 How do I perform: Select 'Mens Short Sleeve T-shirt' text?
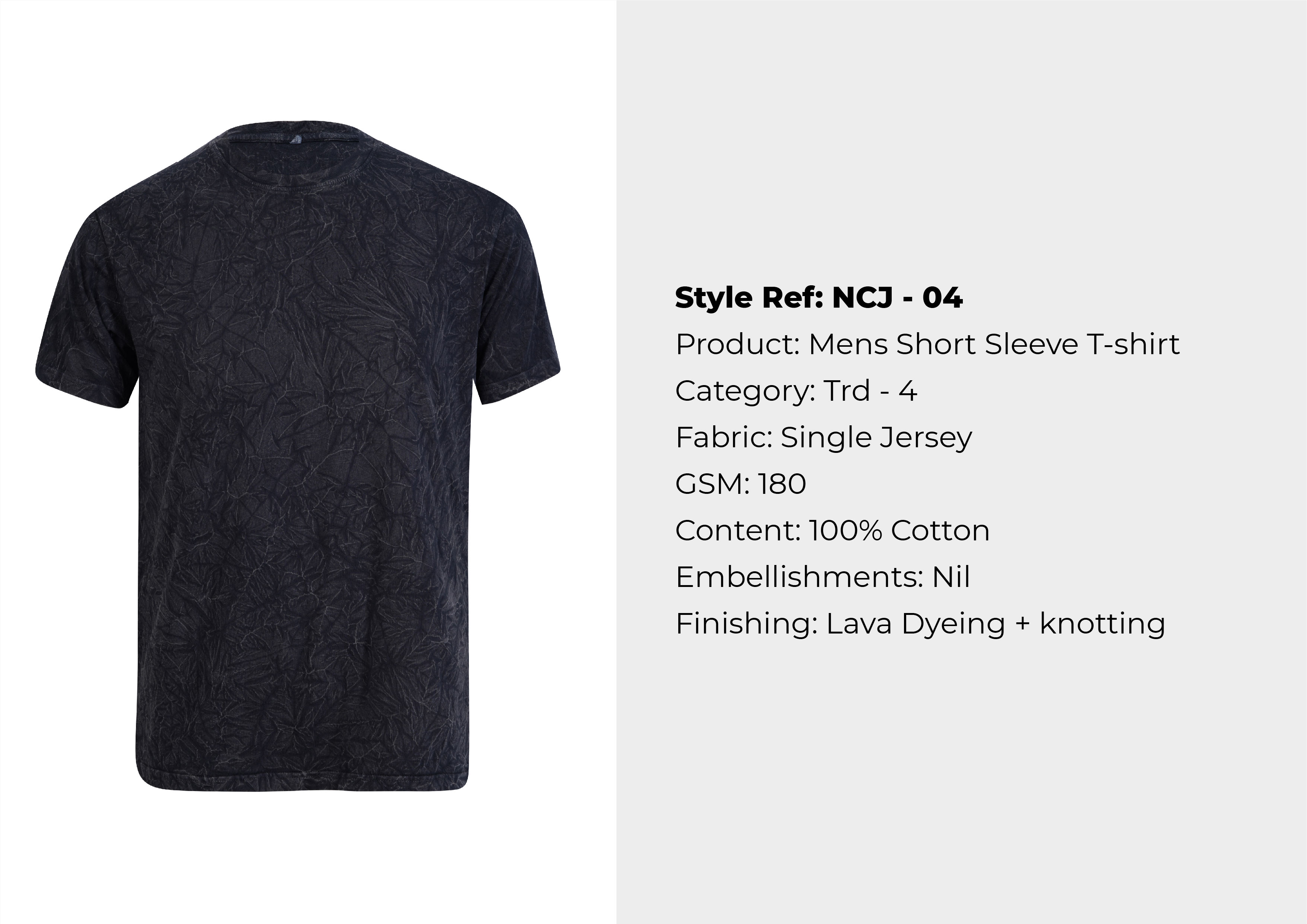(994, 344)
